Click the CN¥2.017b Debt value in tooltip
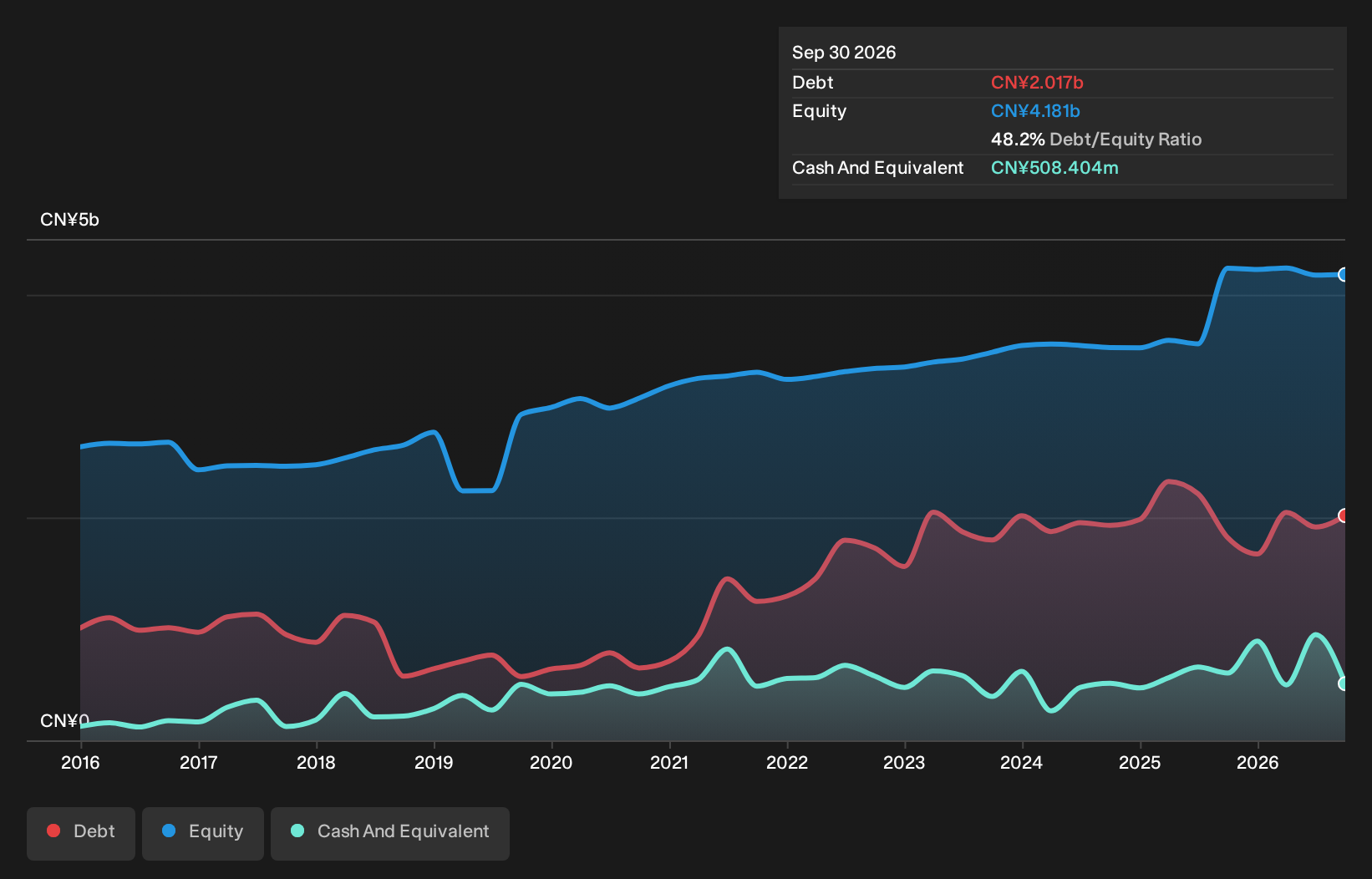Image resolution: width=1372 pixels, height=879 pixels. pyautogui.click(x=1037, y=83)
